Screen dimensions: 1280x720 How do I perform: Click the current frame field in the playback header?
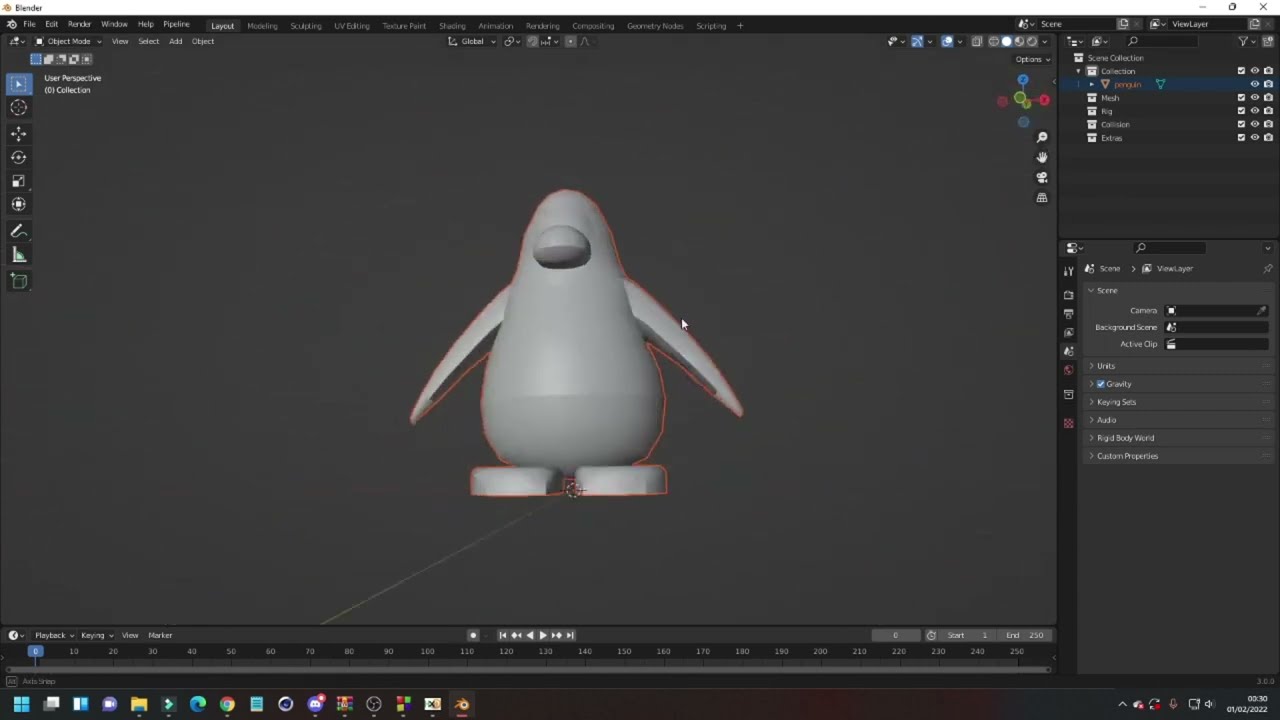[895, 635]
